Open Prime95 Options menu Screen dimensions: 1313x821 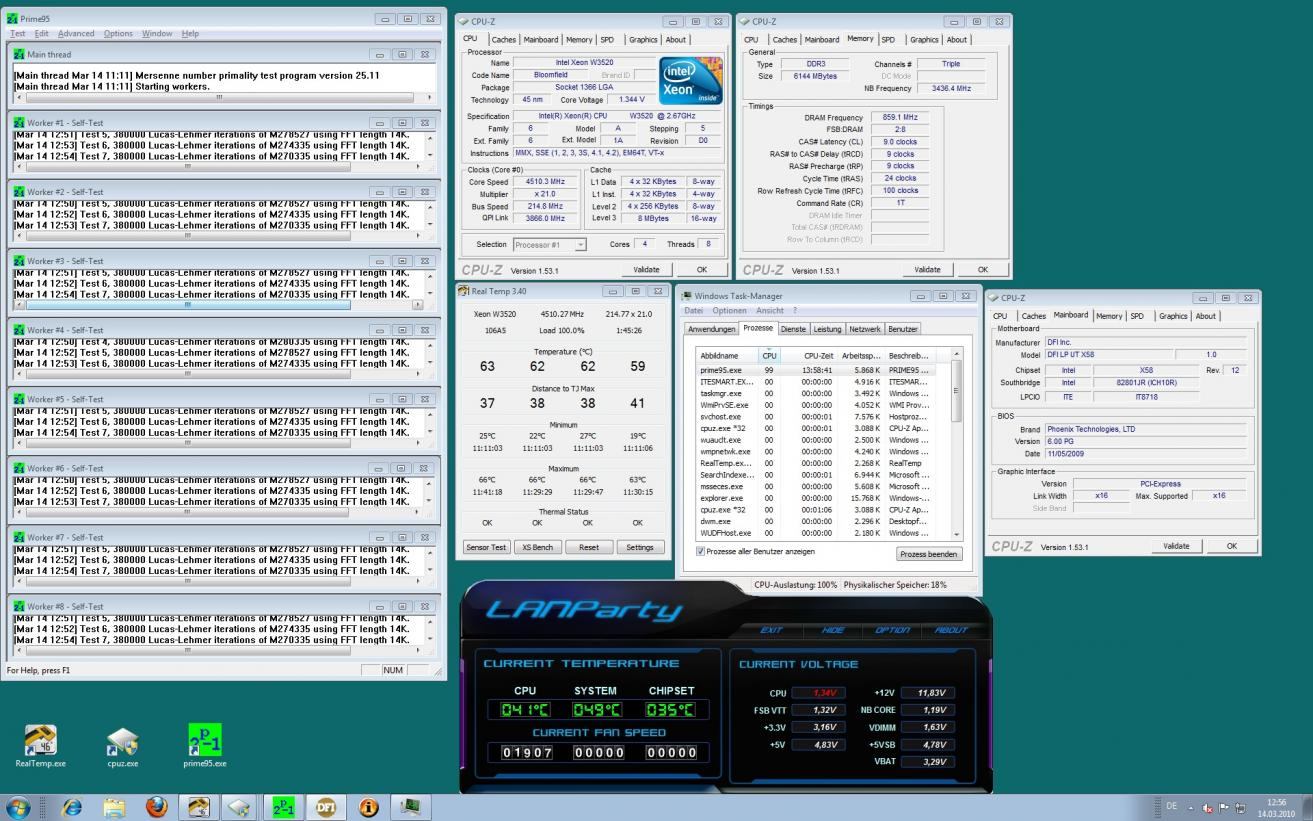[118, 34]
